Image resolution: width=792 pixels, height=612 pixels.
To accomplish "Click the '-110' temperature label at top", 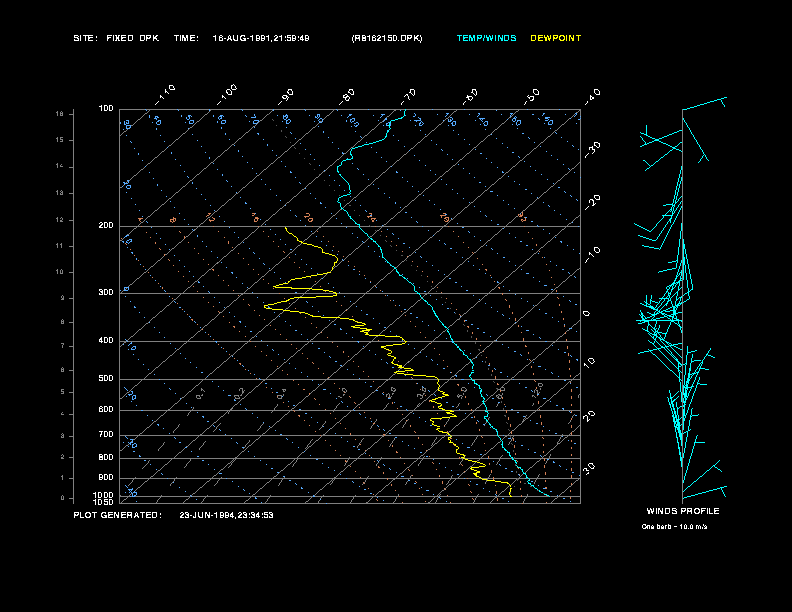I will tap(165, 95).
